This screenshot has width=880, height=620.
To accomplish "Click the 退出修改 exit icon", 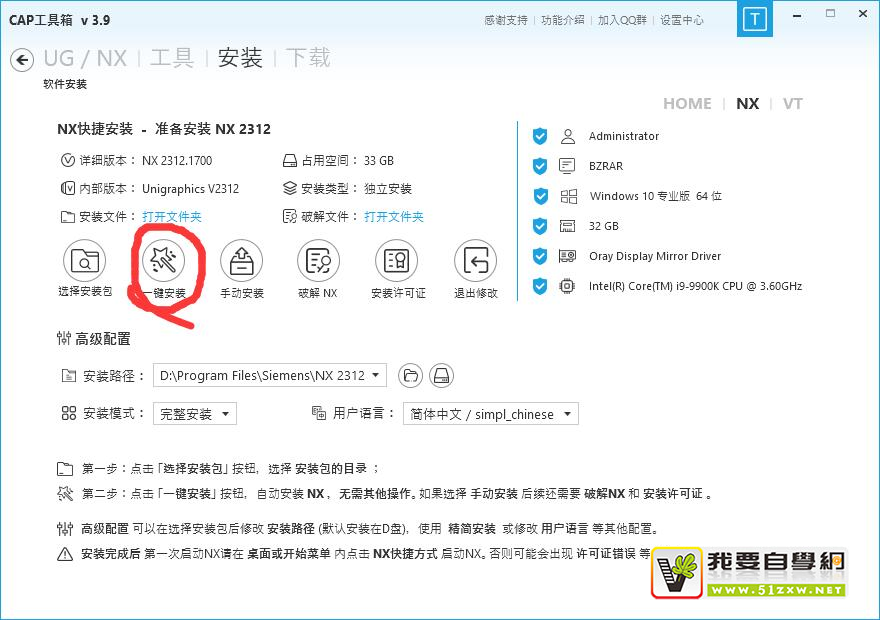I will coord(475,262).
